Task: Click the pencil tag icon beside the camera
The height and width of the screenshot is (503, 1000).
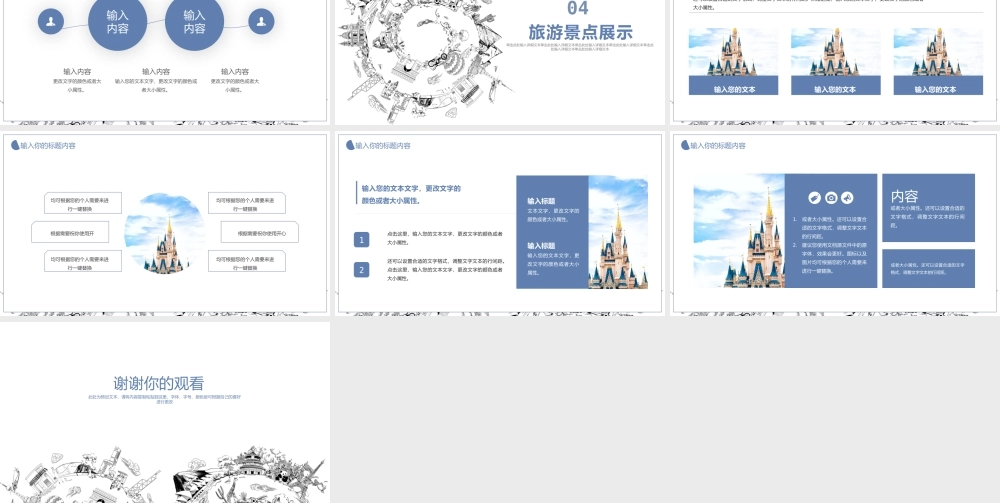Action: tap(814, 198)
